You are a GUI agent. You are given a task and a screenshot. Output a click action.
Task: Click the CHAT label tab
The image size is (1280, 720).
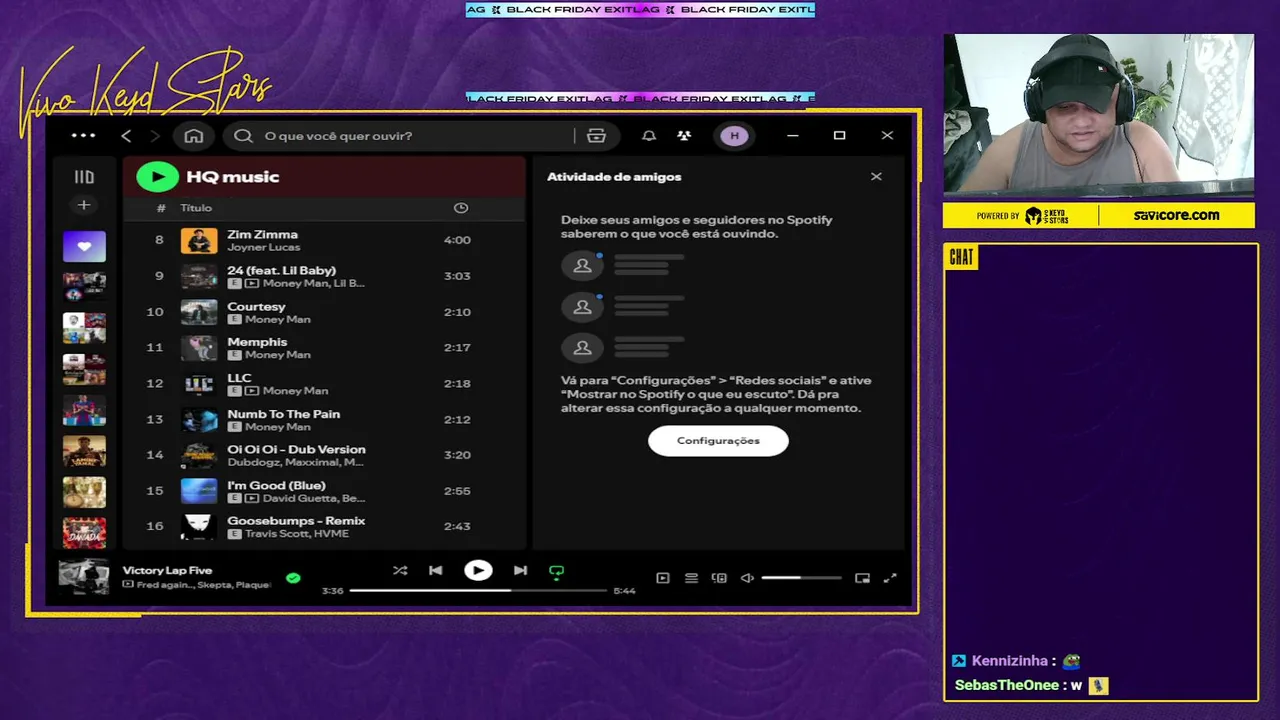[x=961, y=258]
